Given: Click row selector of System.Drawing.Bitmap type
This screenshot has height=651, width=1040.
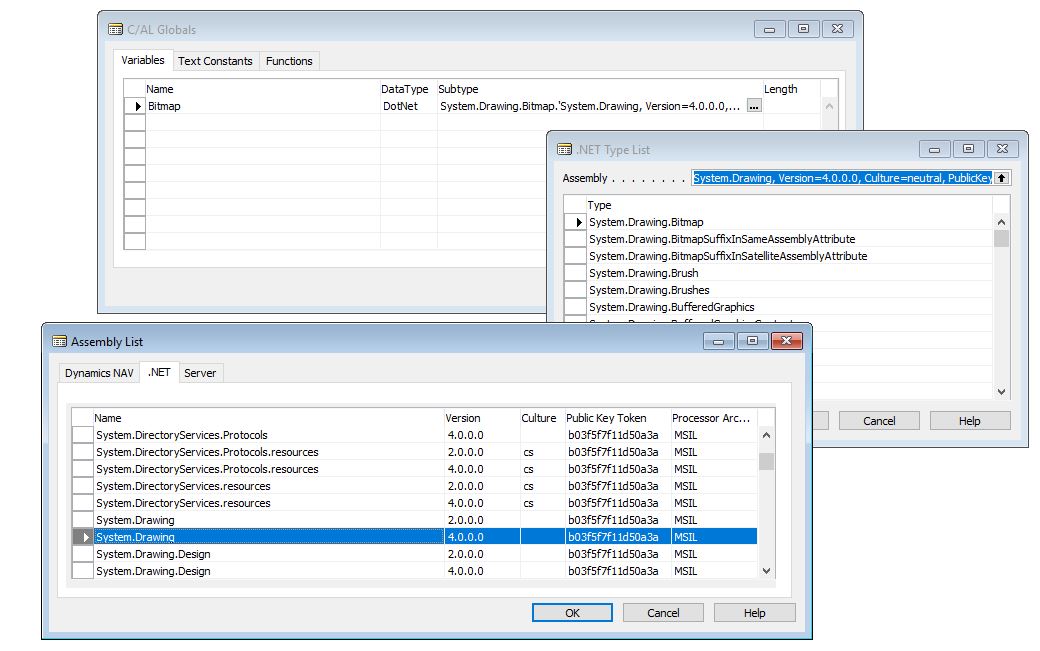Looking at the screenshot, I should [575, 222].
